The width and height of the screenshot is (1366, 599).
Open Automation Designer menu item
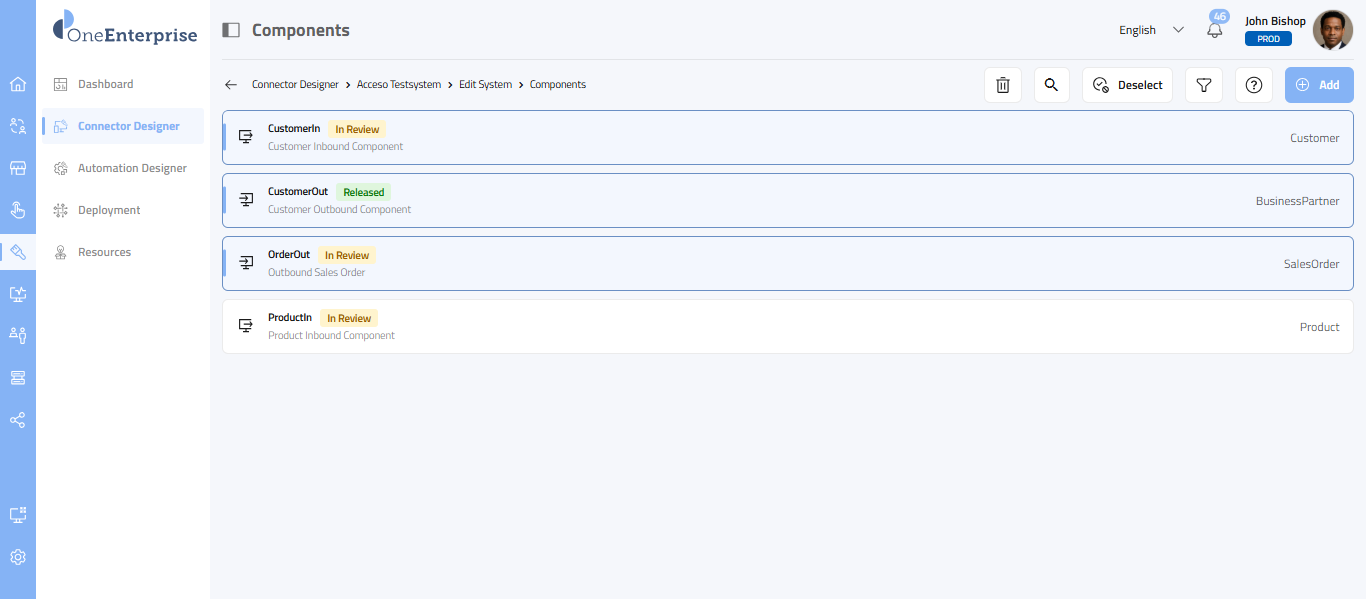tap(132, 168)
